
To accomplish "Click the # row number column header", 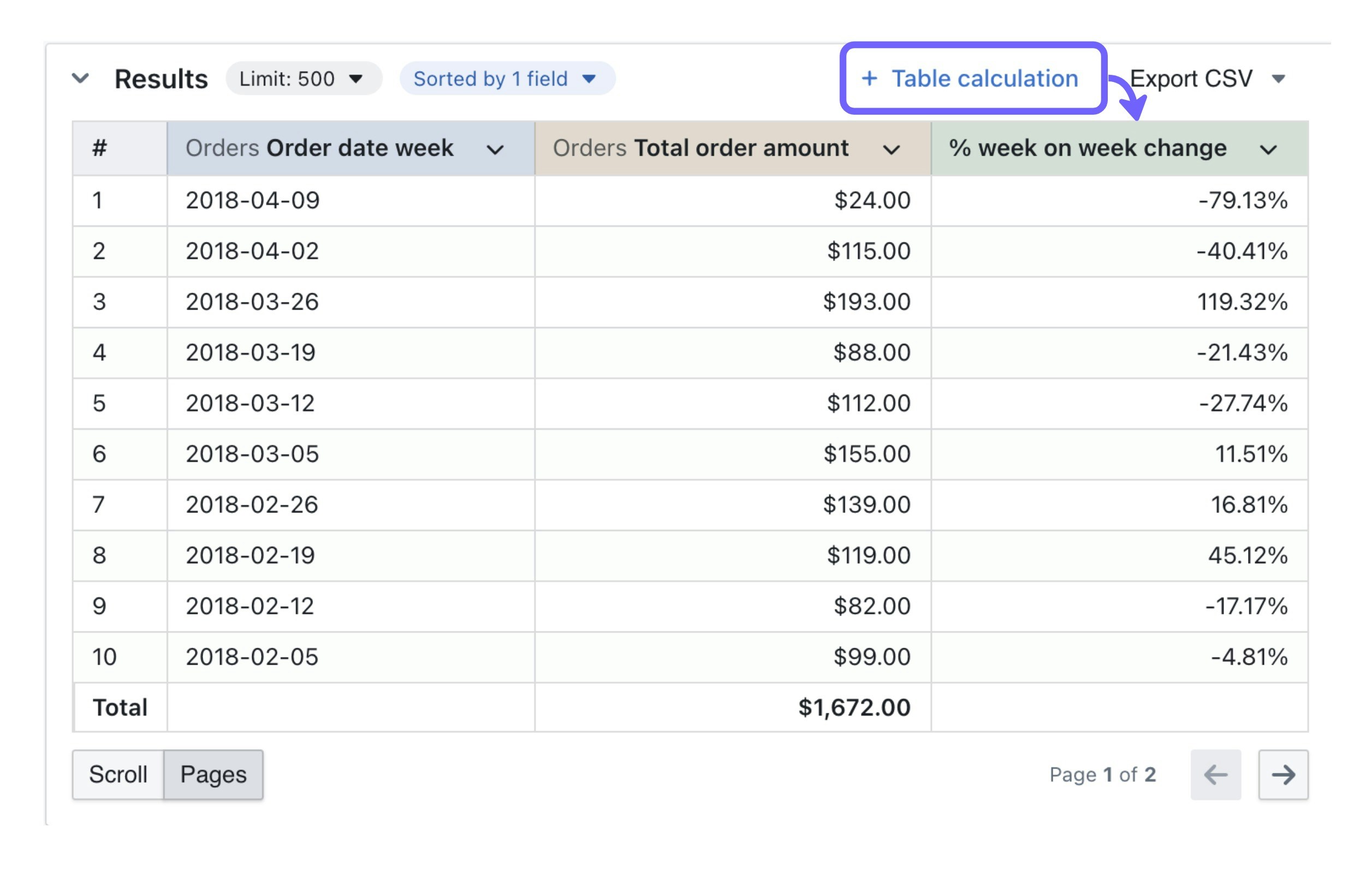I will coord(100,148).
